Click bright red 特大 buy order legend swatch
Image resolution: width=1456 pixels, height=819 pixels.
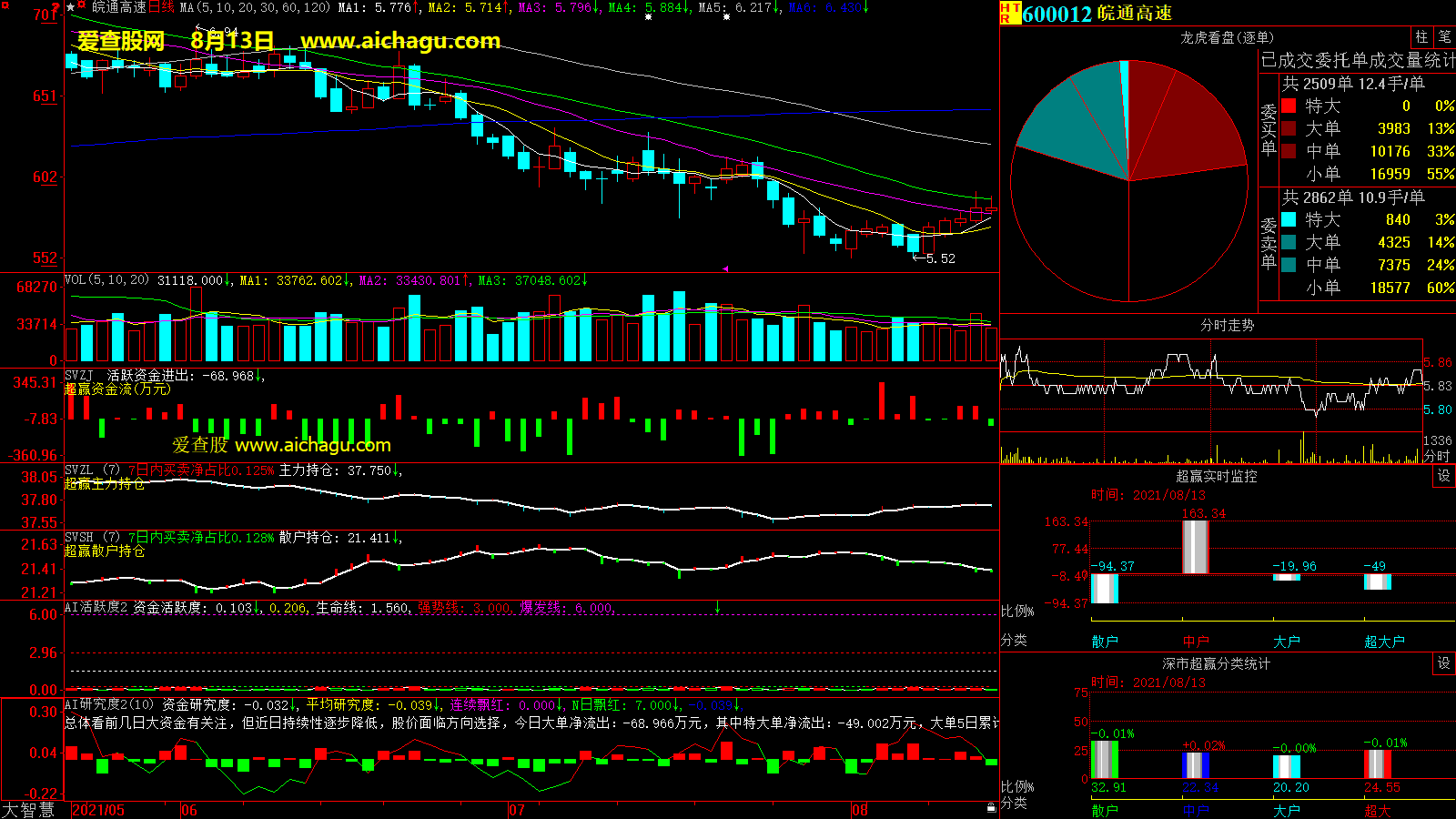[x=1289, y=106]
